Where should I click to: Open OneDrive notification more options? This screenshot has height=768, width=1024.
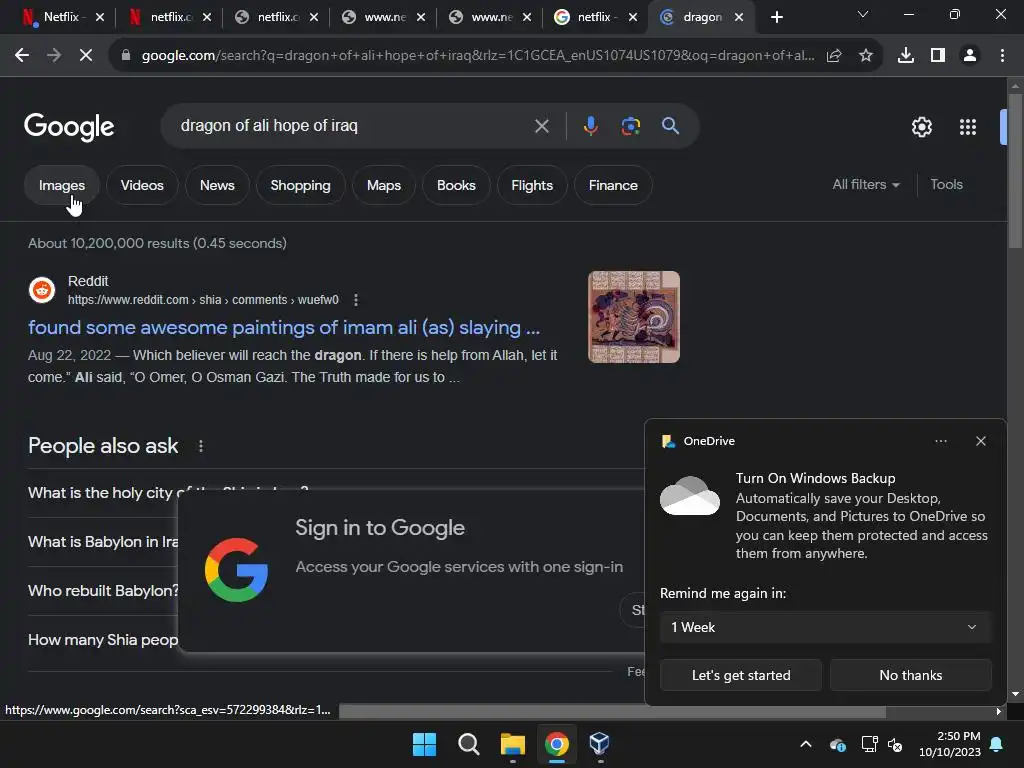tap(940, 441)
